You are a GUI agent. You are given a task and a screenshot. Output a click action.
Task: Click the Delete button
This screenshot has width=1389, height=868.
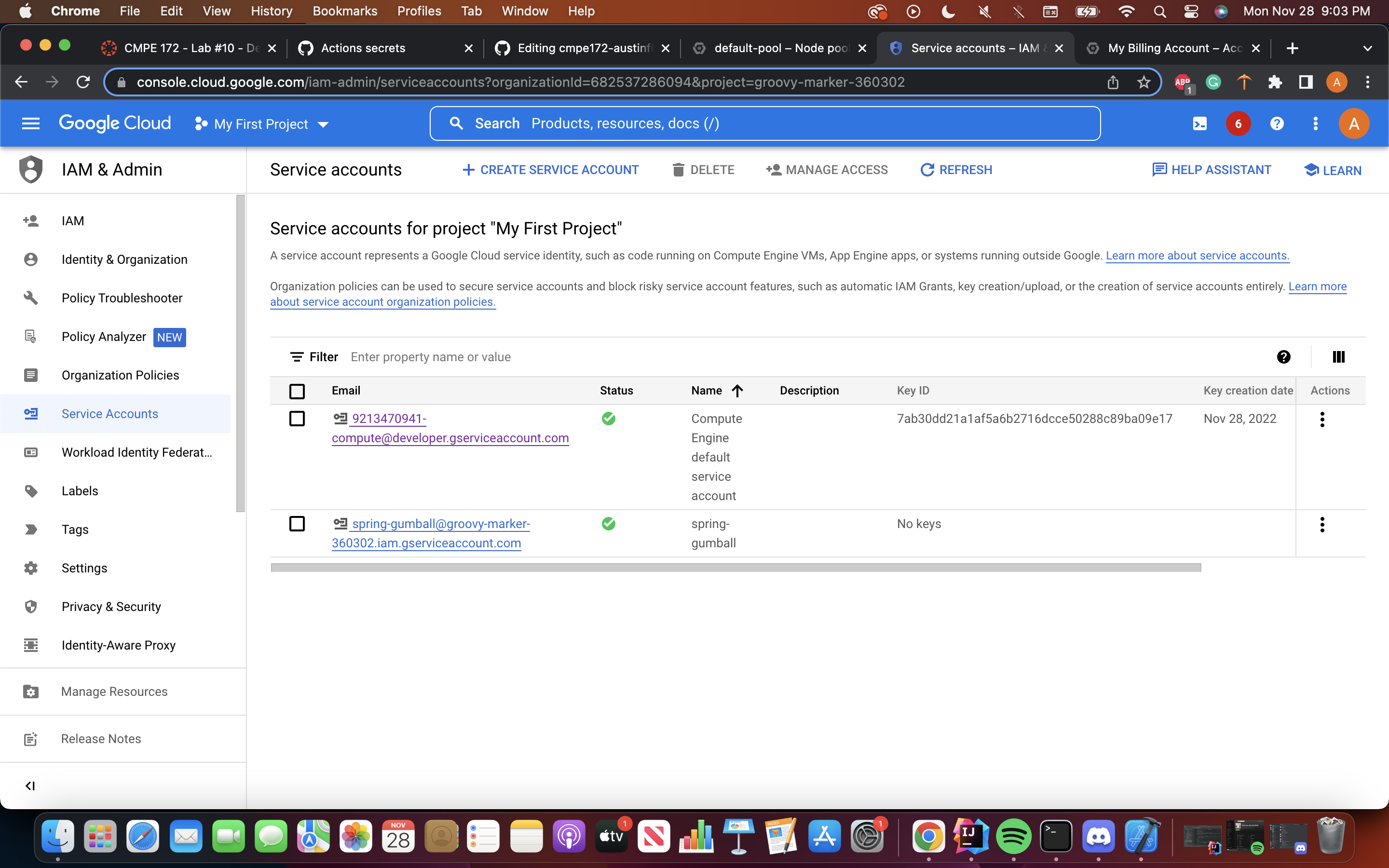click(x=703, y=170)
